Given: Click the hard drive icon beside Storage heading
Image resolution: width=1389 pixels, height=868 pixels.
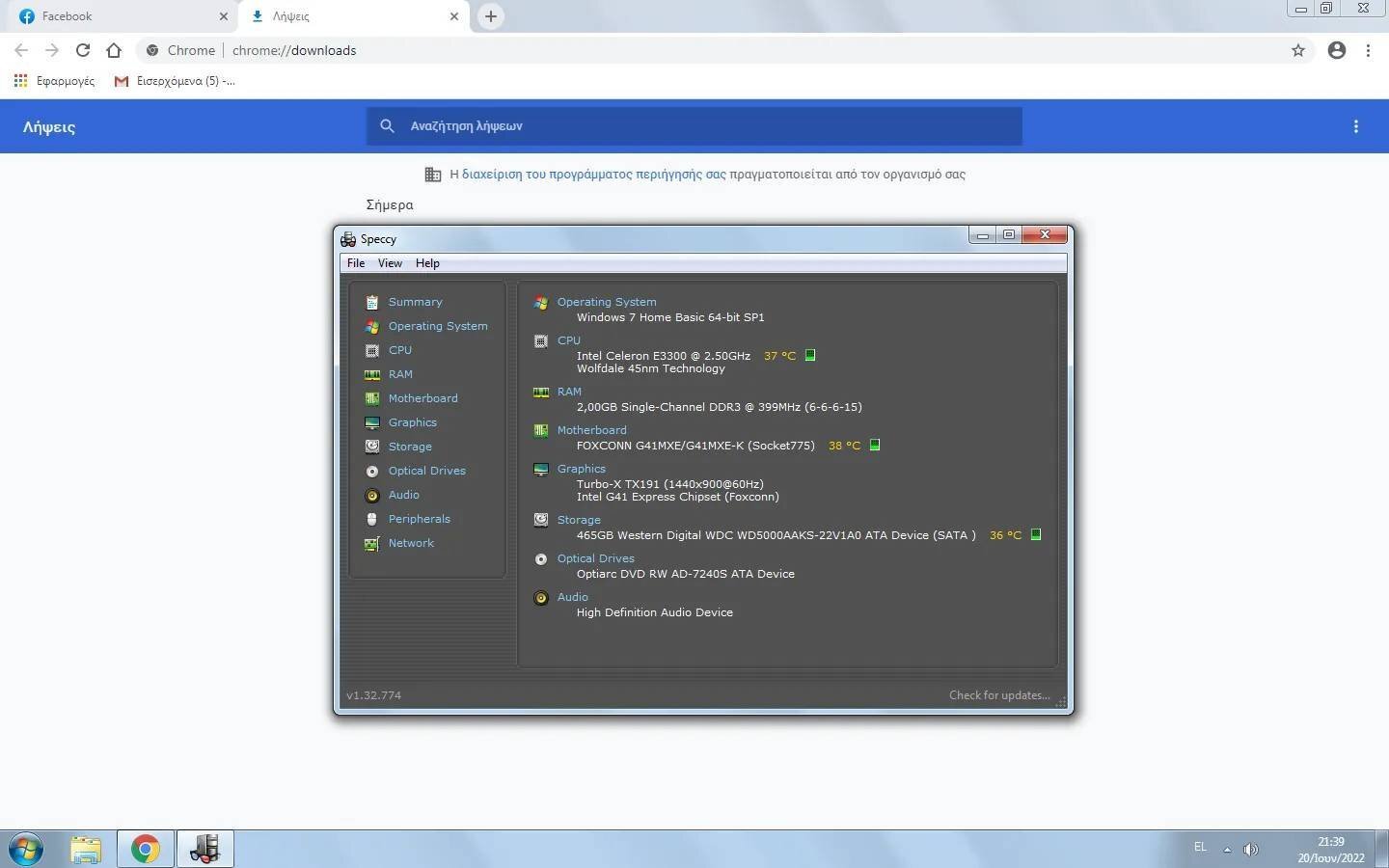Looking at the screenshot, I should coord(541,520).
